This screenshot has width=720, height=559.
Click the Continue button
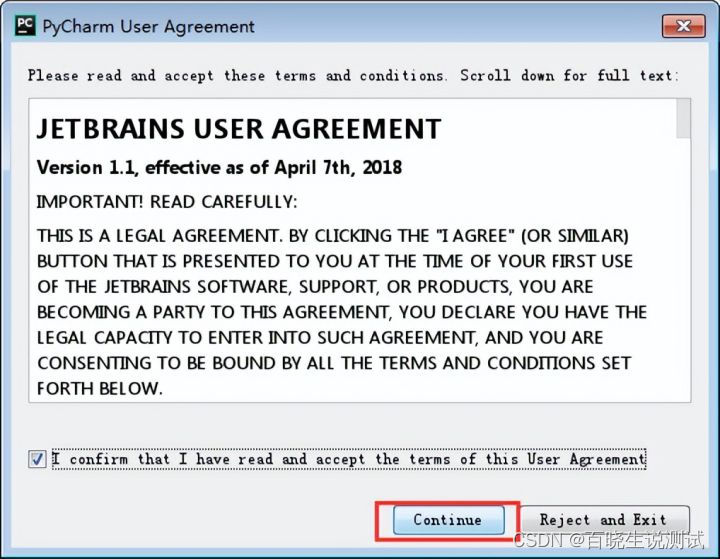click(x=448, y=520)
